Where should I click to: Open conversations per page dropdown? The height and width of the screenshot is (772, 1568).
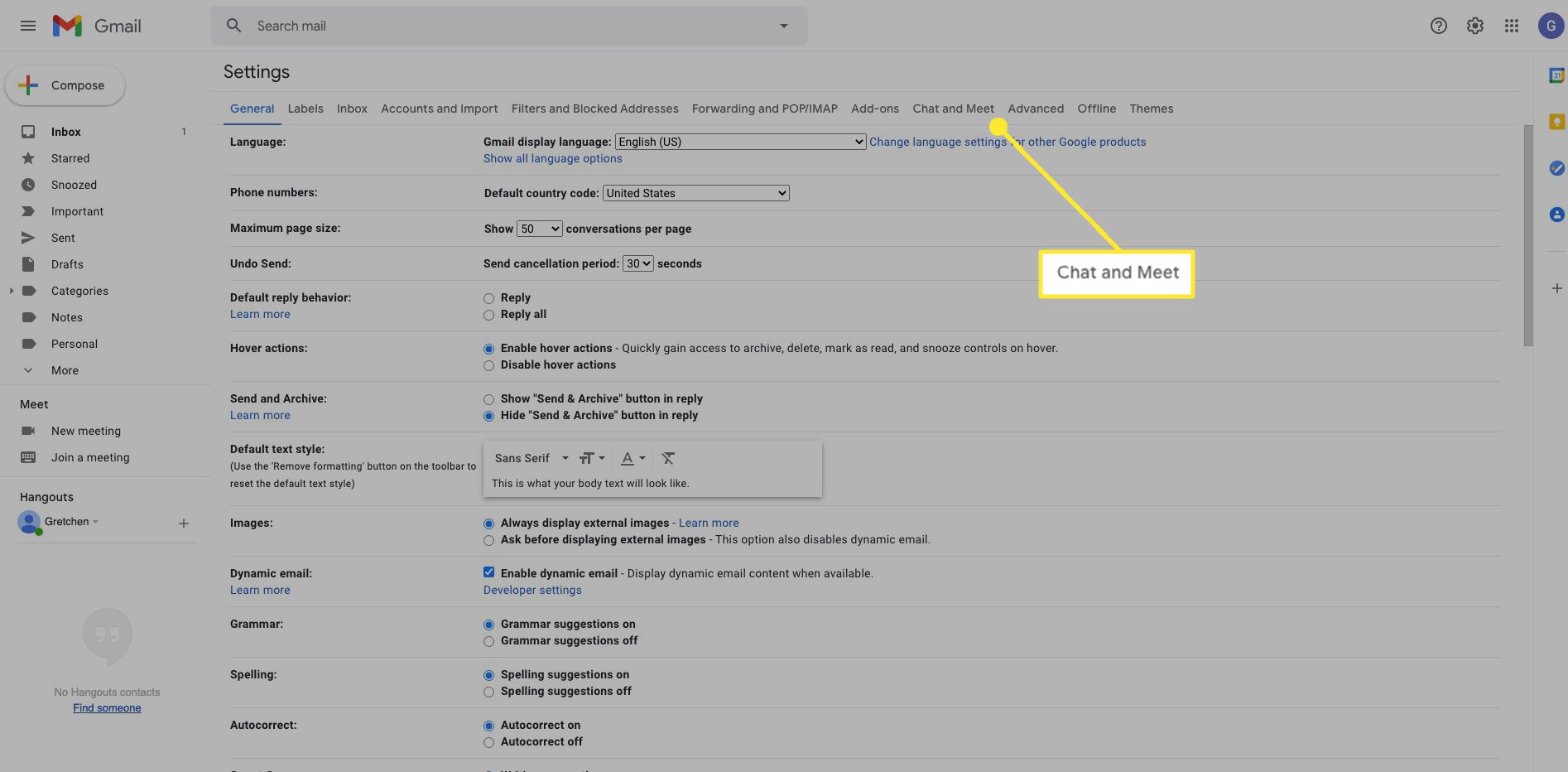point(539,229)
